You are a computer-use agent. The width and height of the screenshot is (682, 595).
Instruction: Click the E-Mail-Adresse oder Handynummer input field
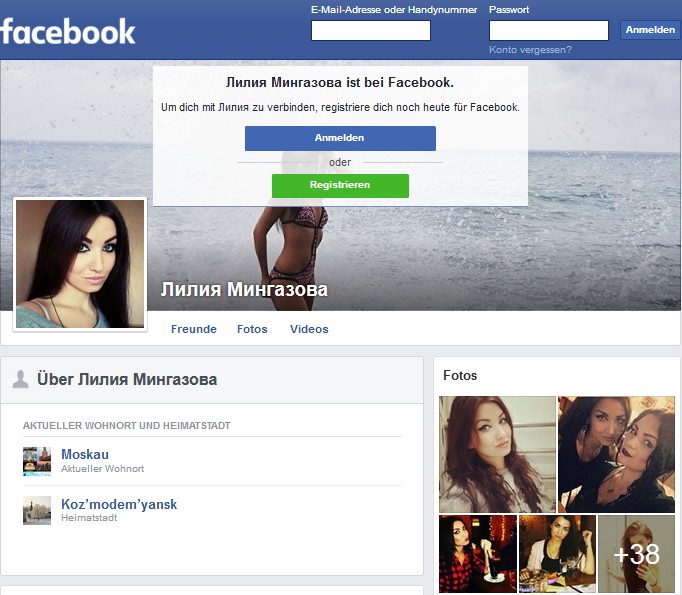(x=371, y=30)
